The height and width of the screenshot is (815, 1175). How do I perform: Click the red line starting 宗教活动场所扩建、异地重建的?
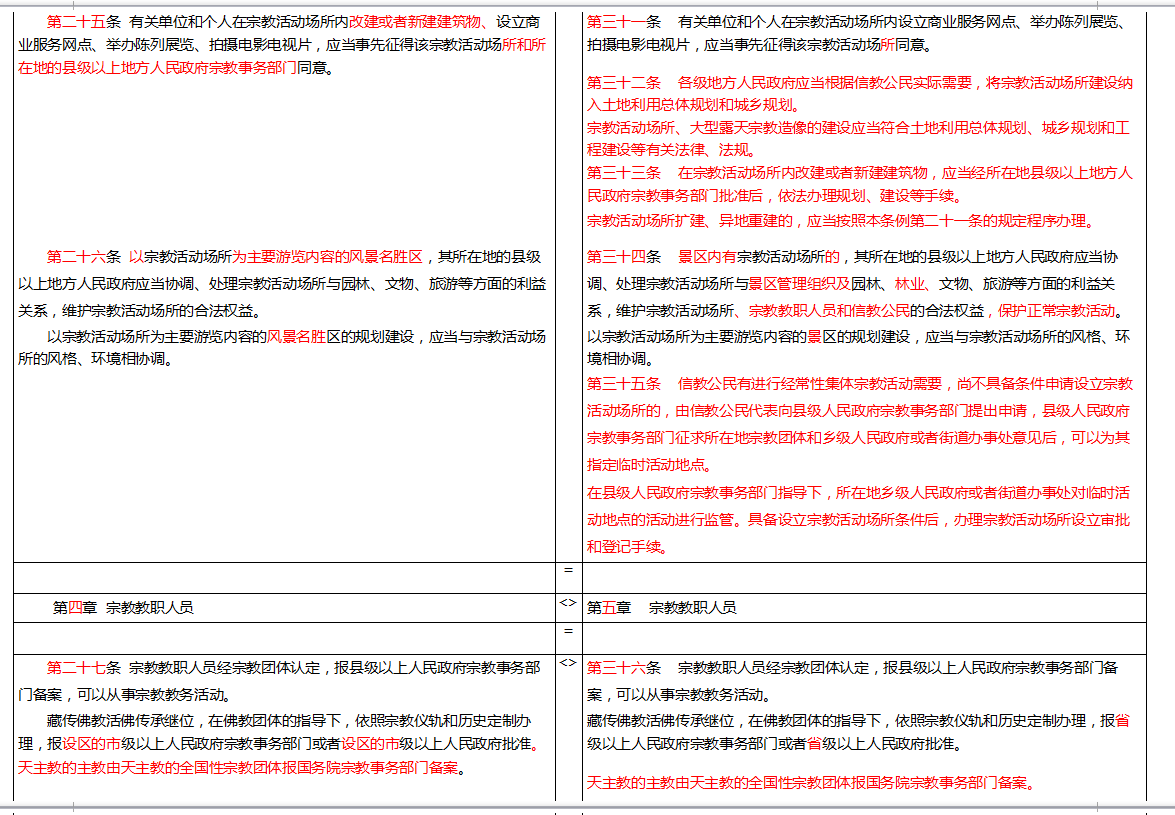pos(840,220)
